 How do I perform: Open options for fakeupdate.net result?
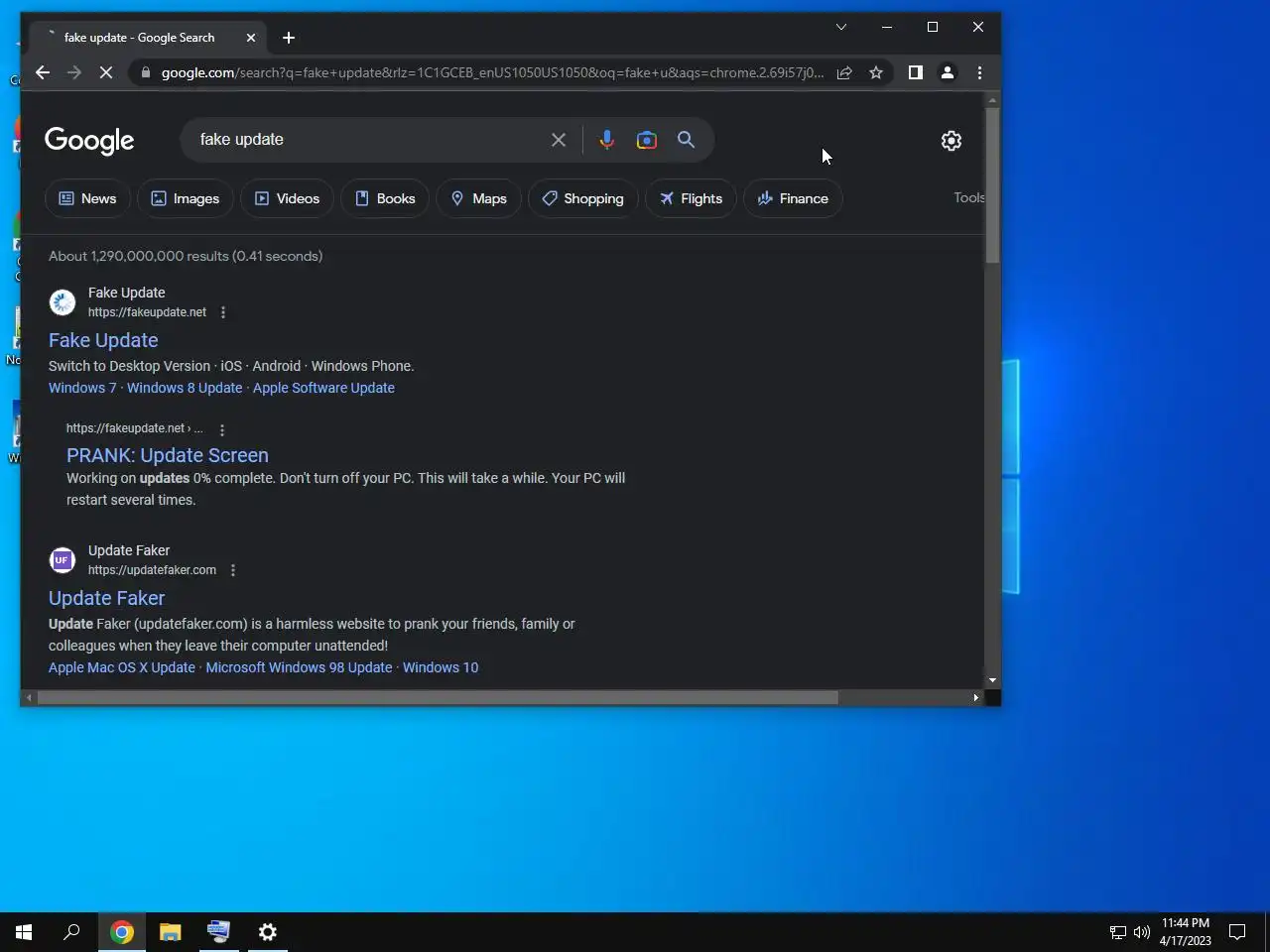tap(223, 312)
